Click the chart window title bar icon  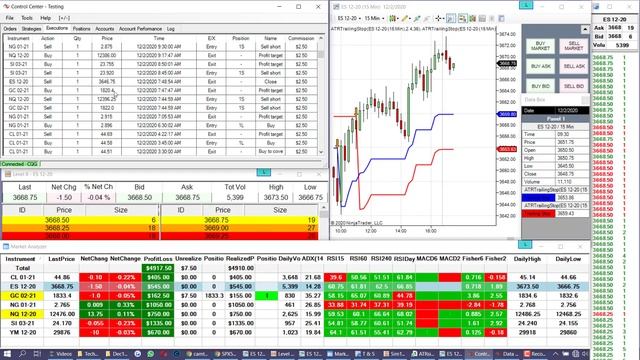[x=336, y=7]
